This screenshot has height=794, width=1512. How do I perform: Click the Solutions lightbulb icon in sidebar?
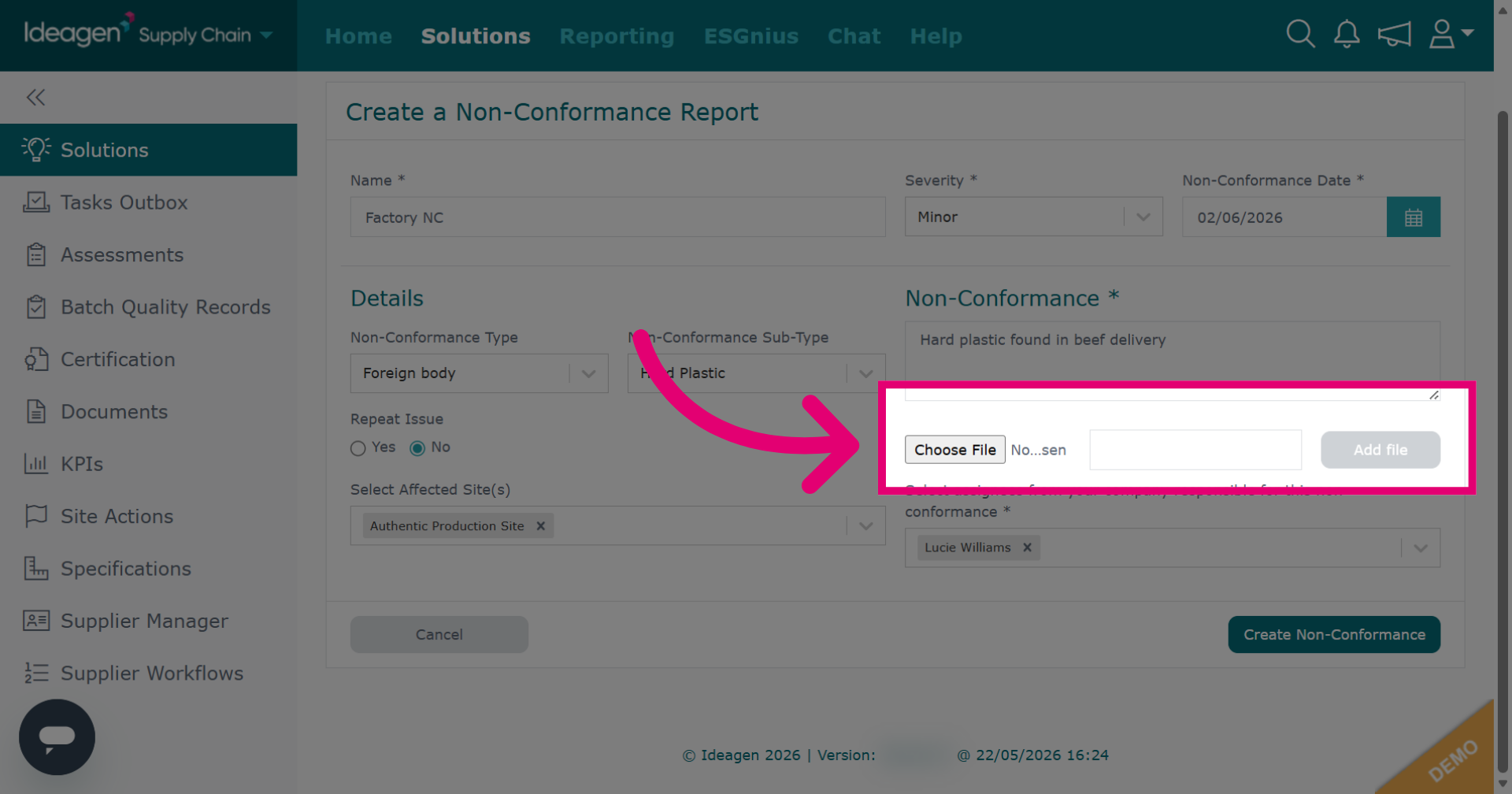pyautogui.click(x=36, y=149)
